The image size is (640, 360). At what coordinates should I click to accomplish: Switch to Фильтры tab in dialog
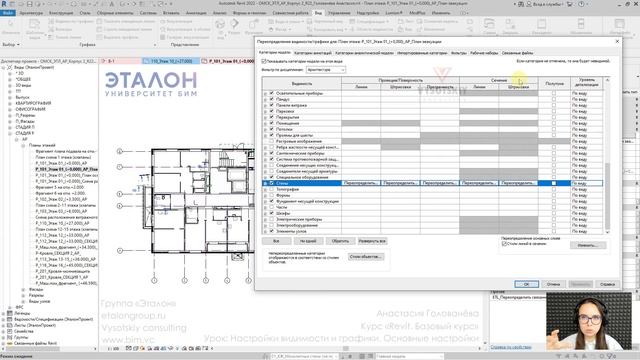point(458,53)
